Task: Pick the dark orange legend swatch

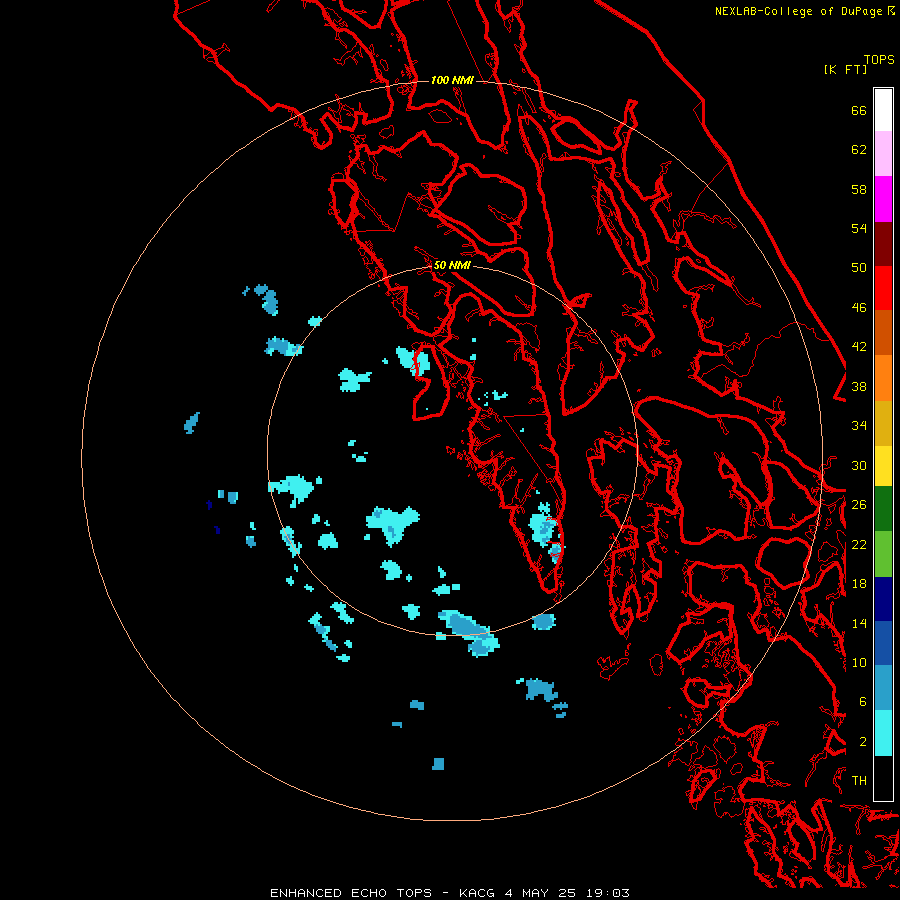Action: 883,333
